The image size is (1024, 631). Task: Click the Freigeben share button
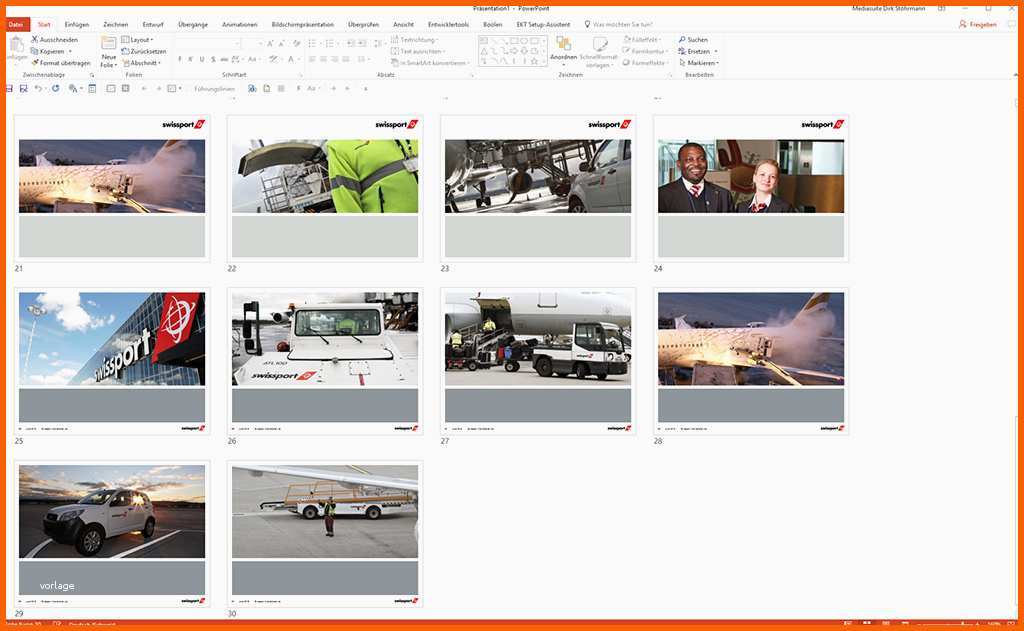(x=977, y=24)
